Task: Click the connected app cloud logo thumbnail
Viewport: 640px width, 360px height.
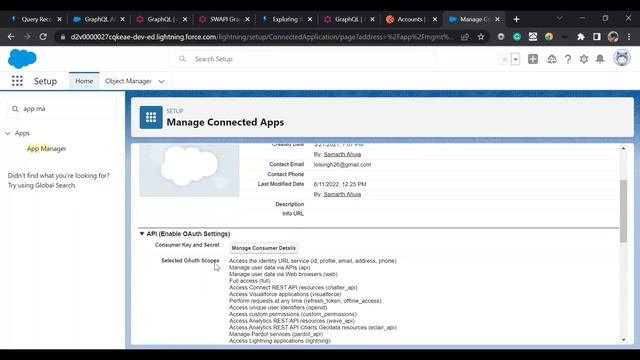Action: click(189, 169)
